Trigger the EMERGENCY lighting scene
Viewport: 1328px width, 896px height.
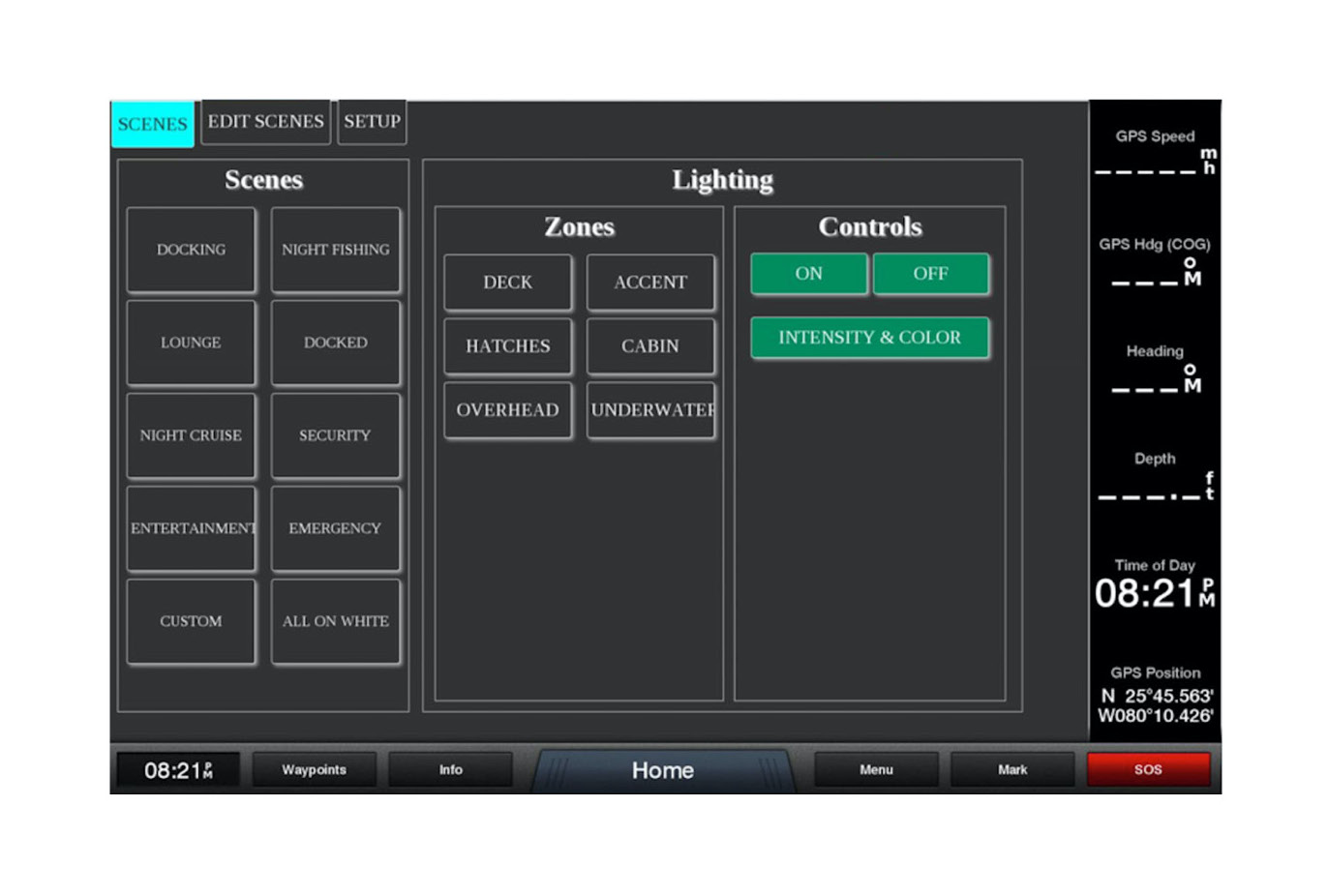[336, 528]
